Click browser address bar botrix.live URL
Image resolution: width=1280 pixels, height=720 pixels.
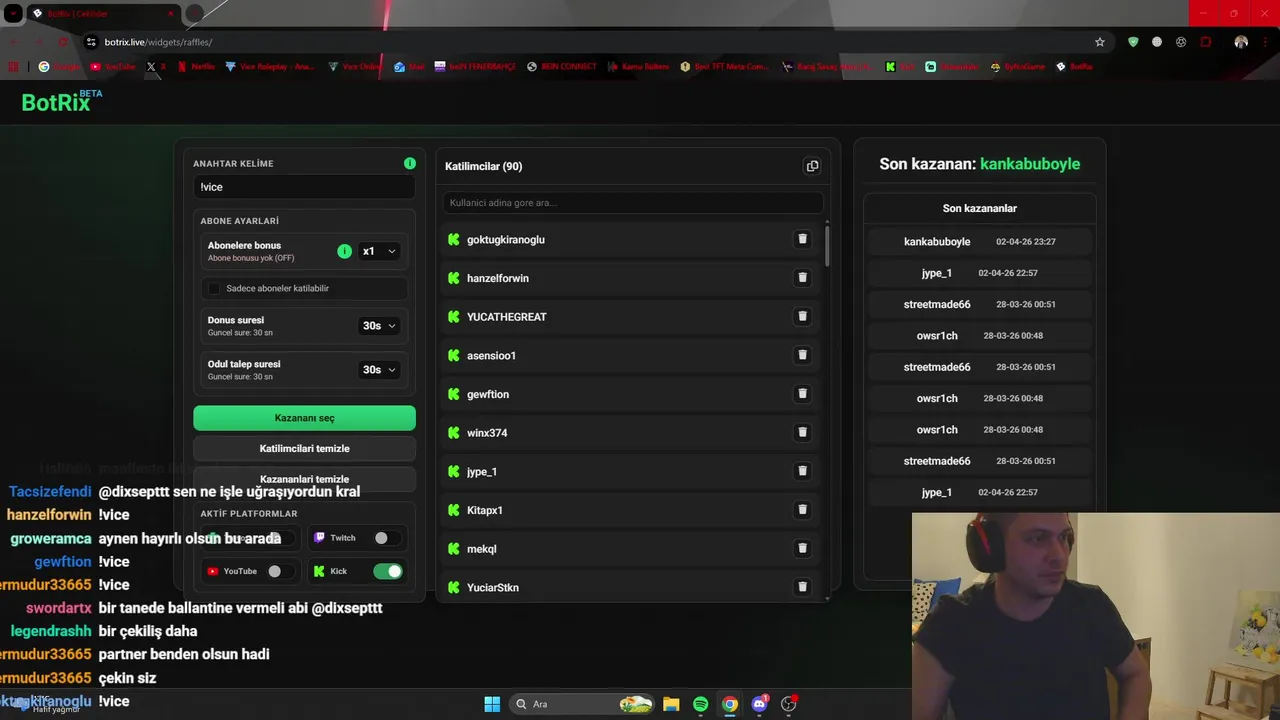(x=158, y=42)
